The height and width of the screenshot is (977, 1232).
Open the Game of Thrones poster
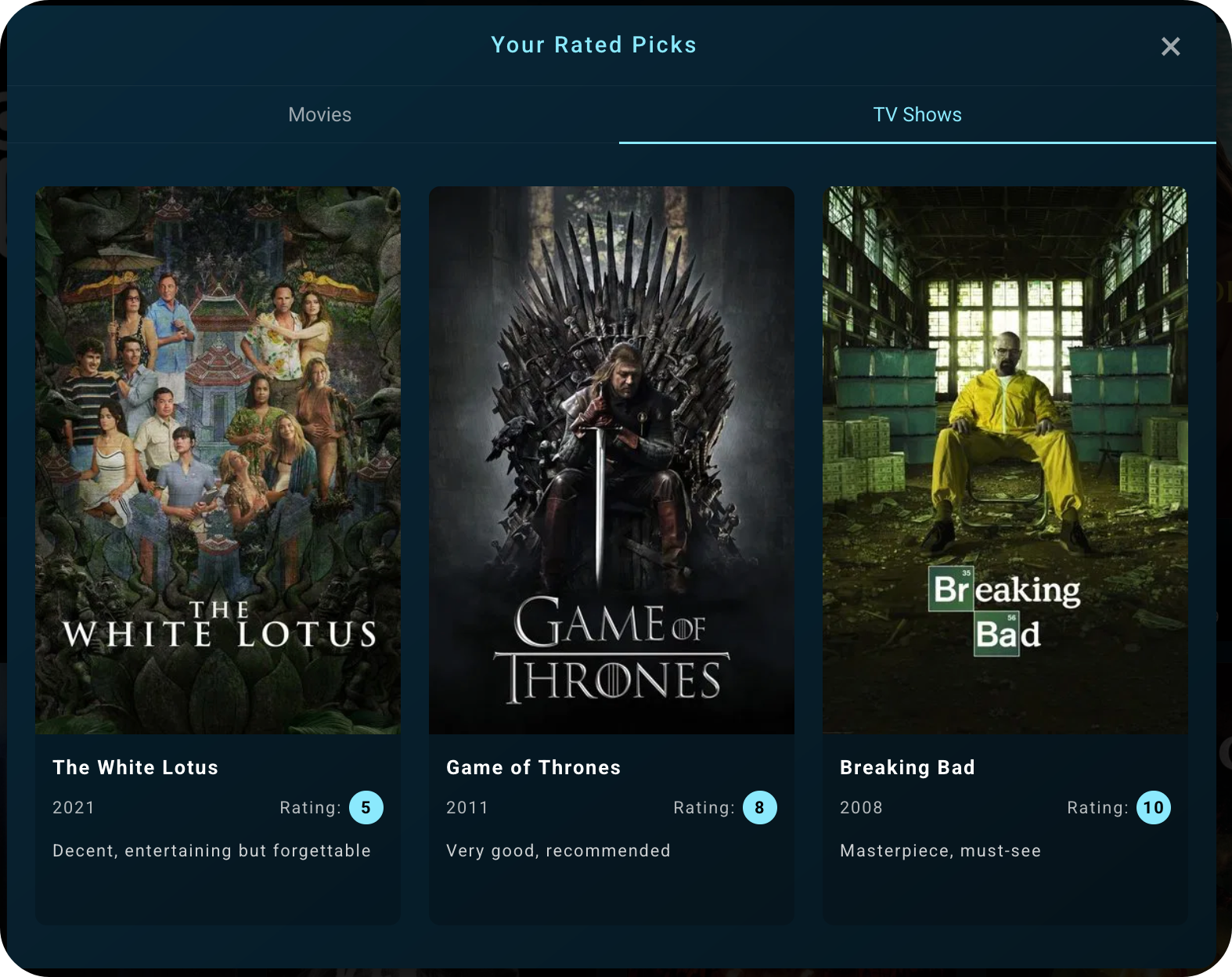pos(611,460)
